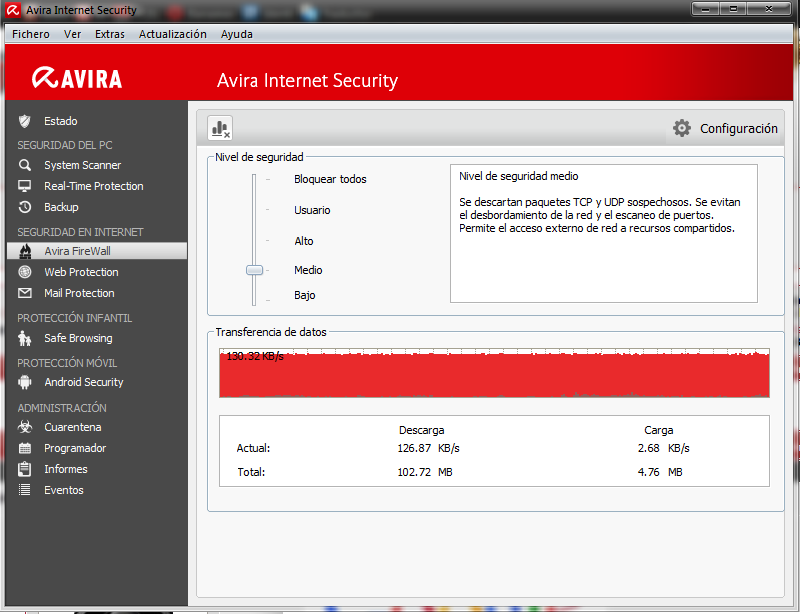The image size is (800, 614).
Task: Select Avira FireWall in the sidebar
Action: [97, 251]
